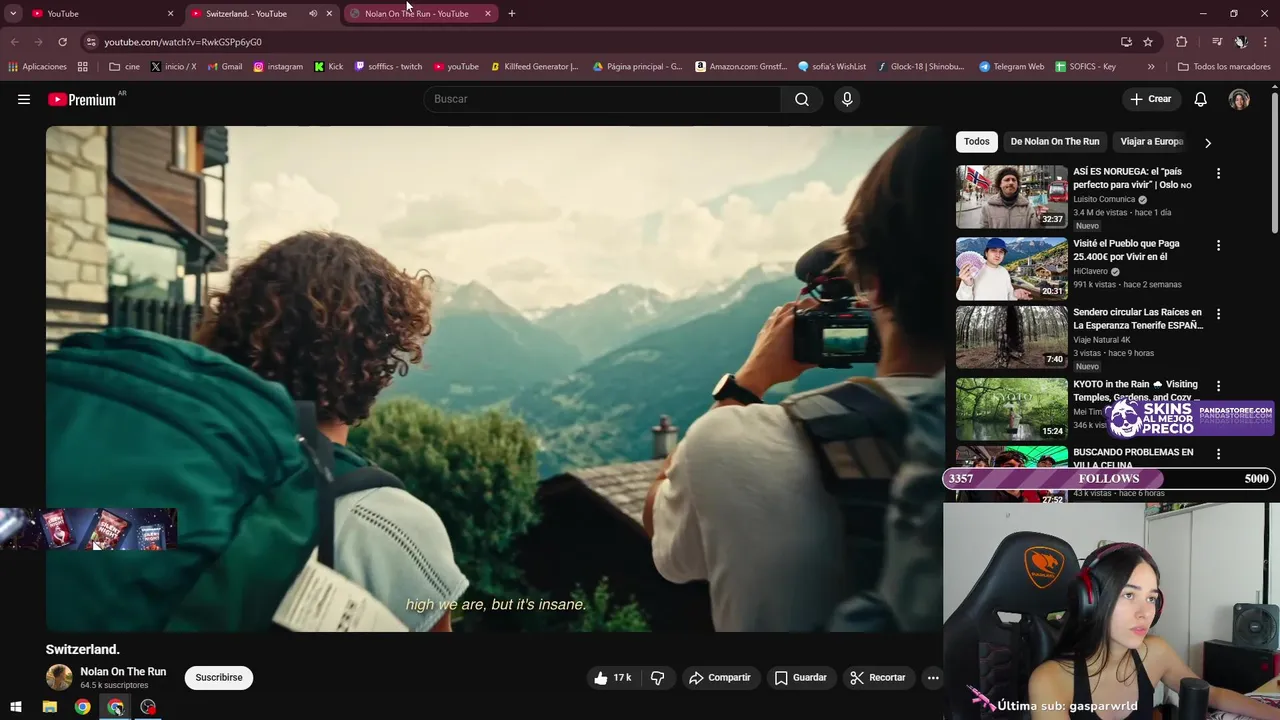The height and width of the screenshot is (720, 1280).
Task: Open the Nolan On The Run channel avatar
Action: 59,677
